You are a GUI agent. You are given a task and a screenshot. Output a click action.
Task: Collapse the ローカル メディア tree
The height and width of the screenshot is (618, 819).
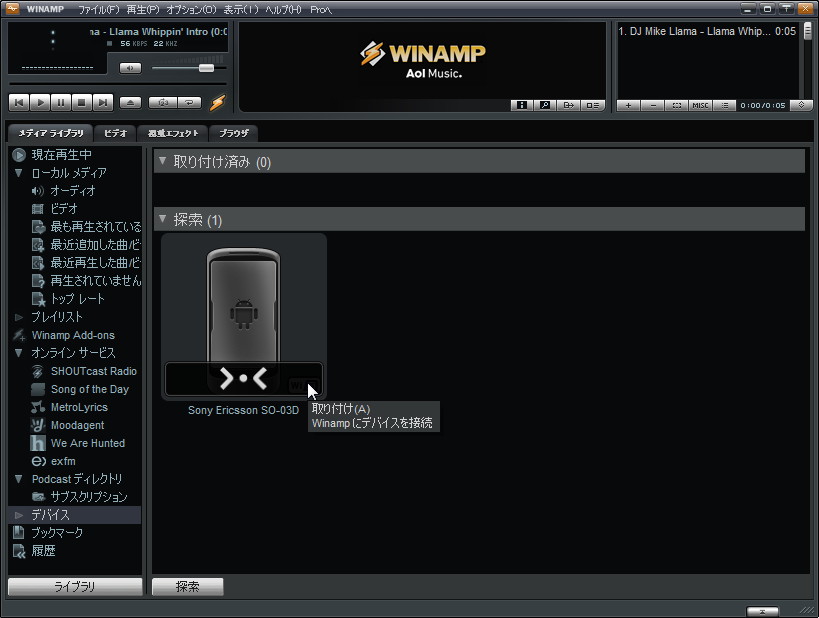[x=18, y=172]
